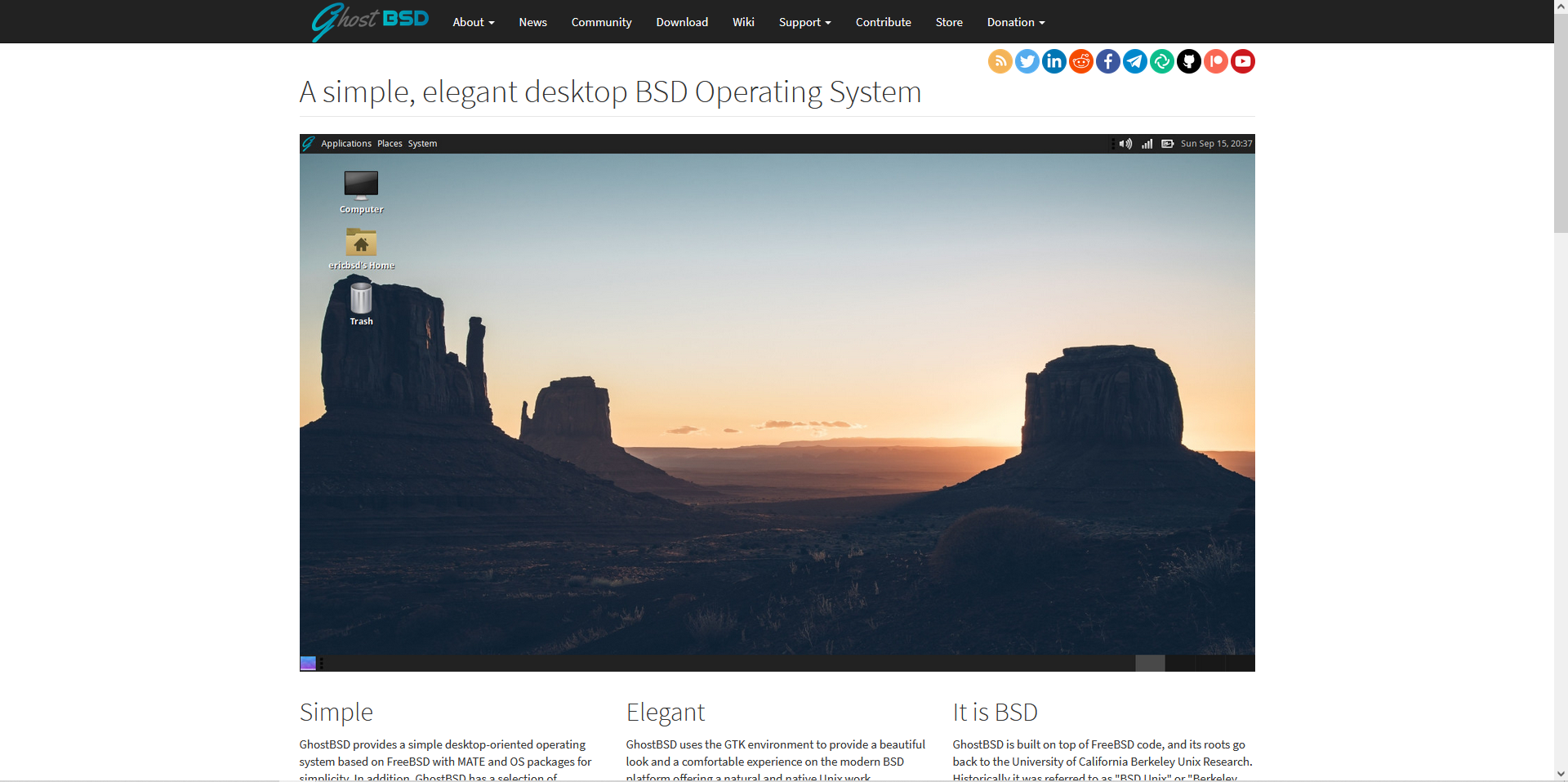This screenshot has height=782, width=1568.
Task: Navigate to the Download page
Action: tap(682, 22)
